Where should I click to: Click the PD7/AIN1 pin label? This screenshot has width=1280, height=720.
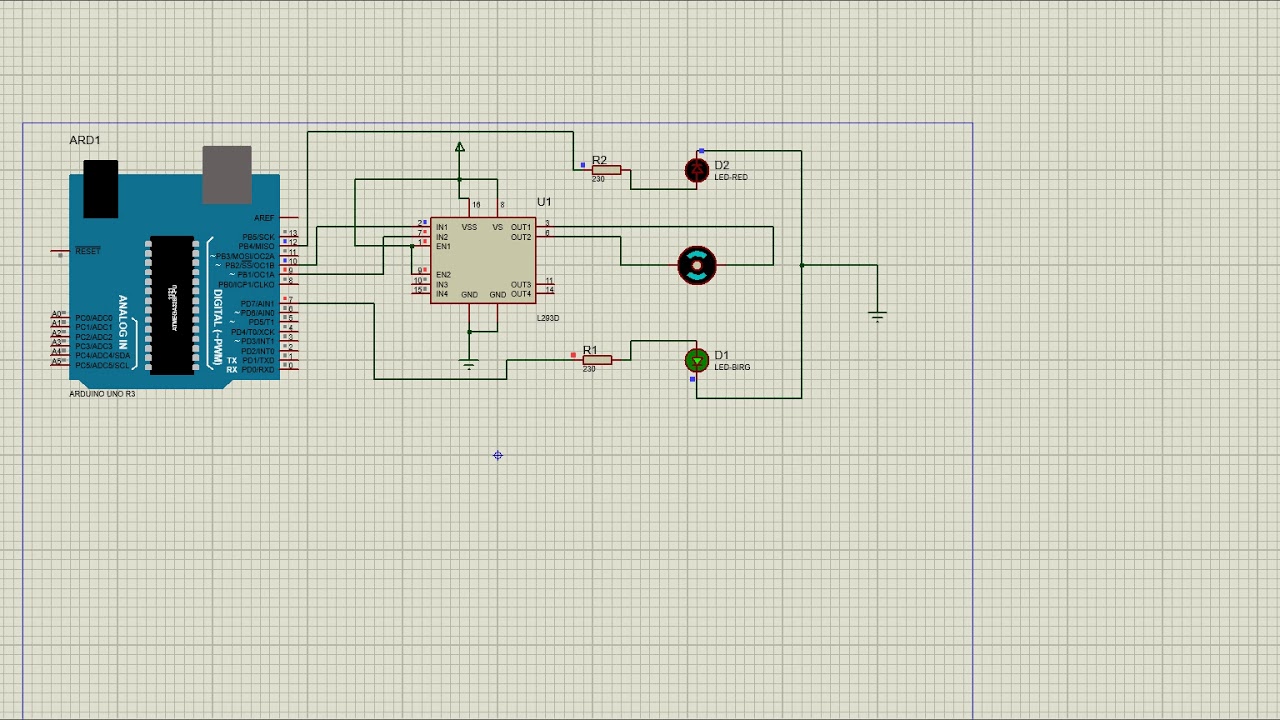(x=257, y=303)
